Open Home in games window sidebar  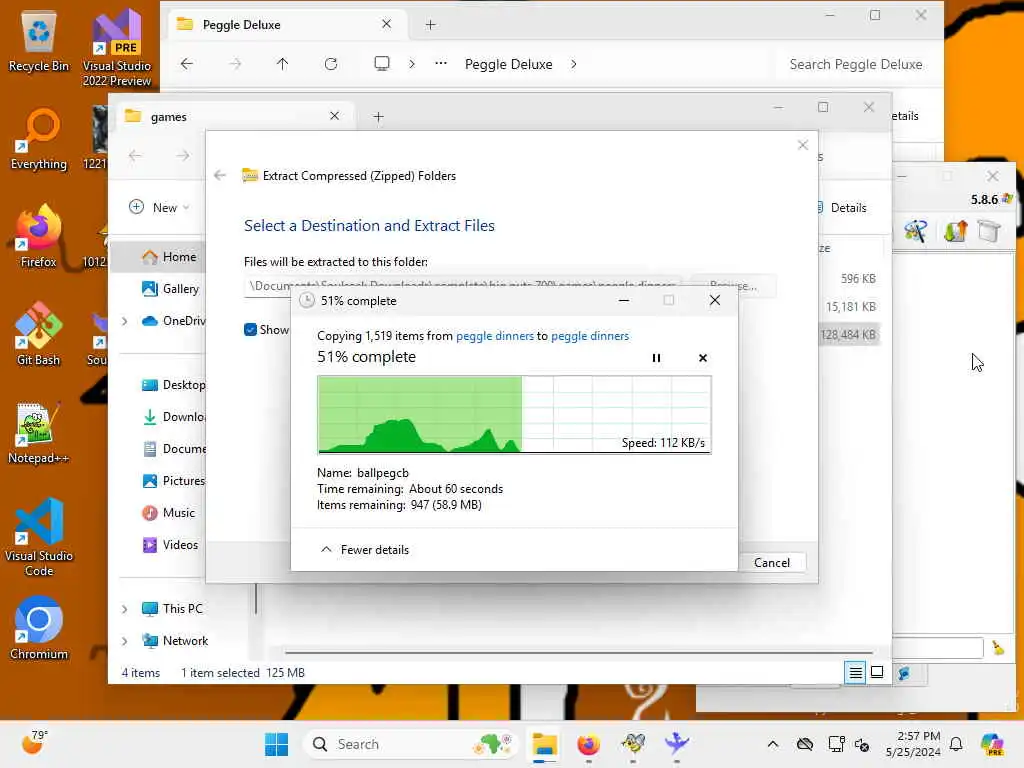tap(169, 257)
